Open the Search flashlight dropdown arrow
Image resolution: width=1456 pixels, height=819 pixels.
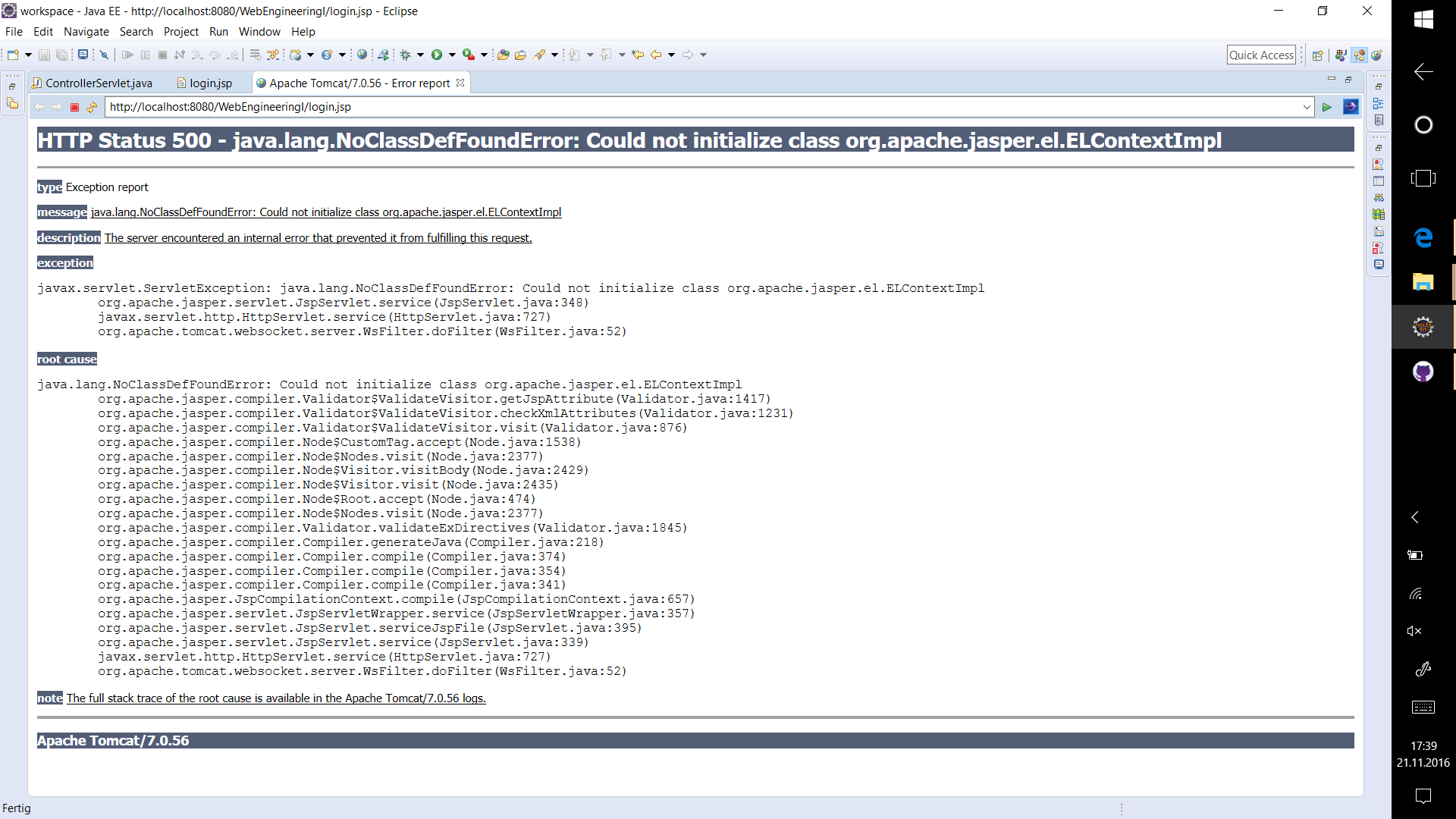point(554,55)
